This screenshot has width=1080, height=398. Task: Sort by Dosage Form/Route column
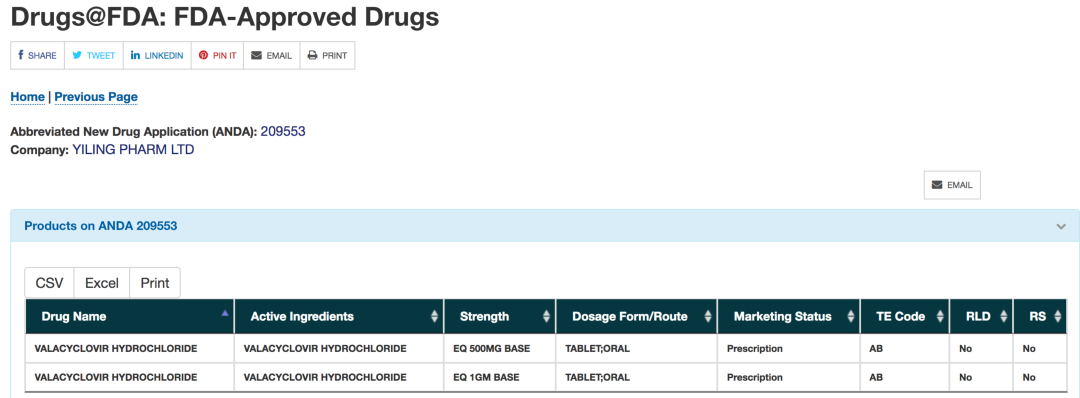[x=636, y=317]
